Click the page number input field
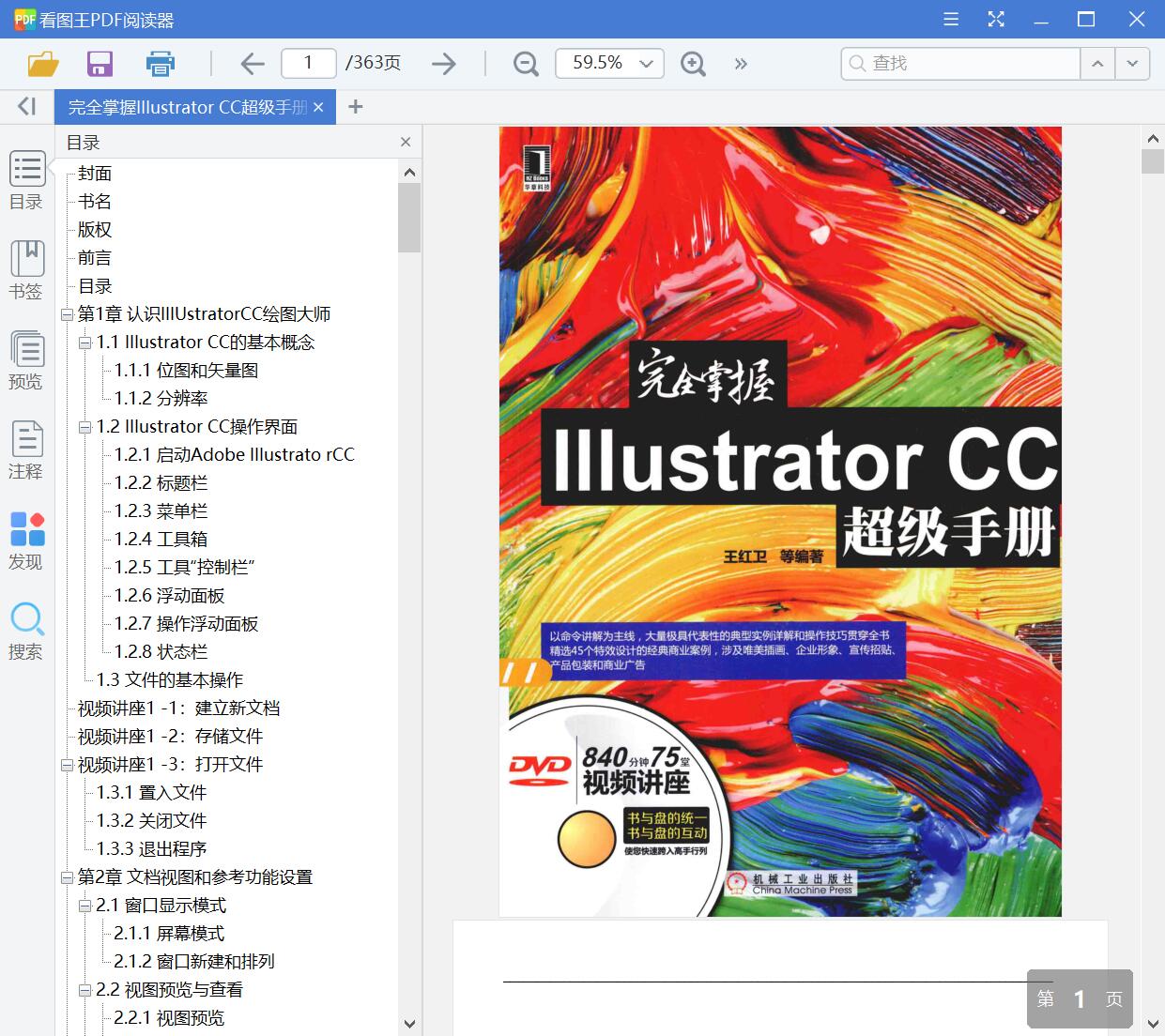1165x1036 pixels. pos(308,63)
